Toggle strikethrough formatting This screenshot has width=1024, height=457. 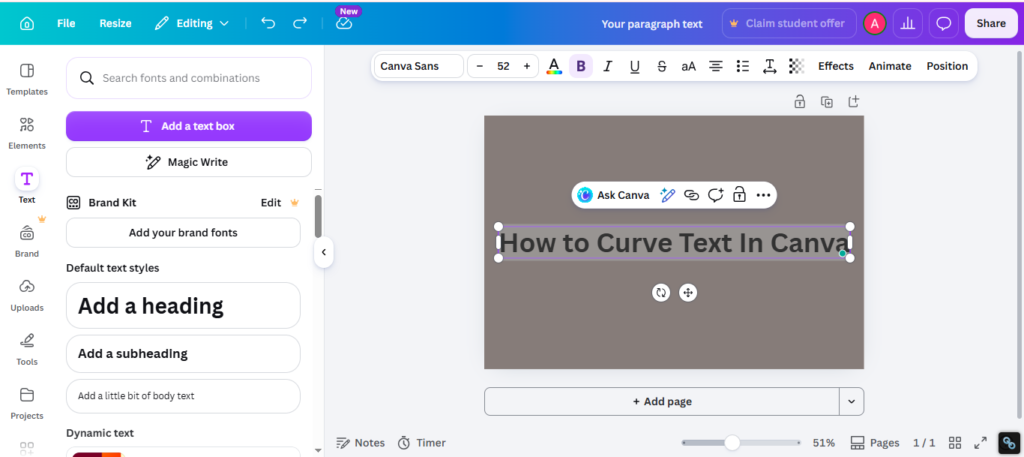pos(662,66)
